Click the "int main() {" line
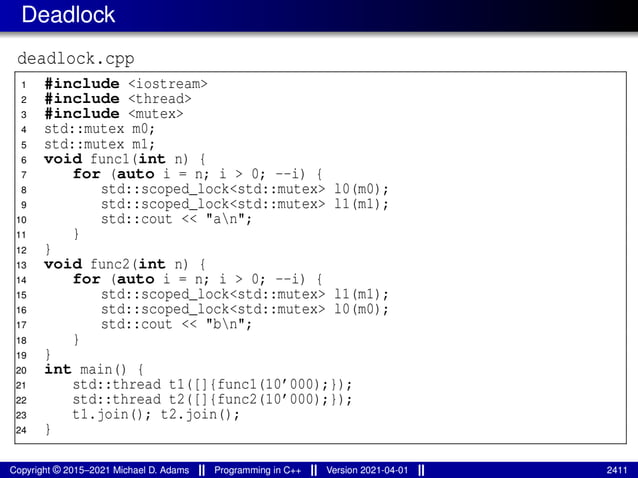Viewport: 638px width, 478px height. click(94, 370)
